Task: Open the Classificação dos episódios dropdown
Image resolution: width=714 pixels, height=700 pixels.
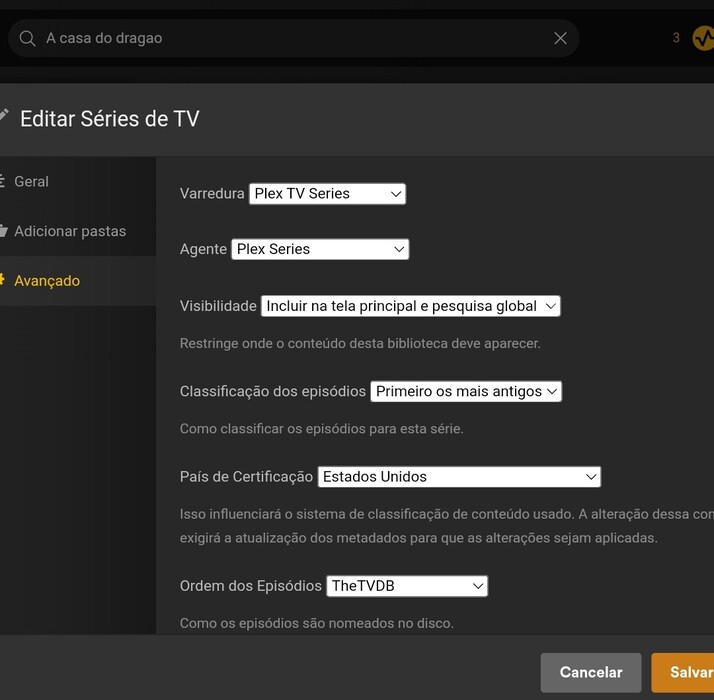Action: 466,391
